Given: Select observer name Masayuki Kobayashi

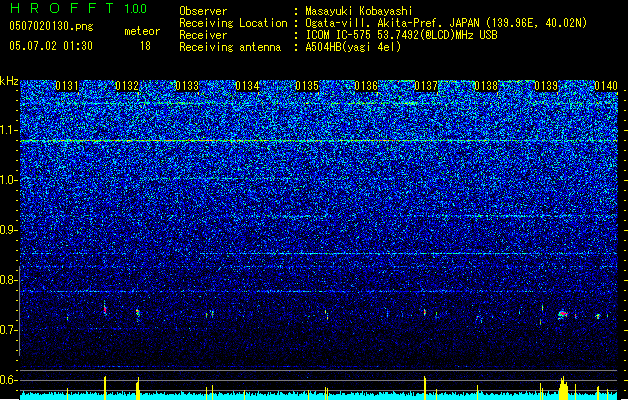Looking at the screenshot, I should point(359,11).
